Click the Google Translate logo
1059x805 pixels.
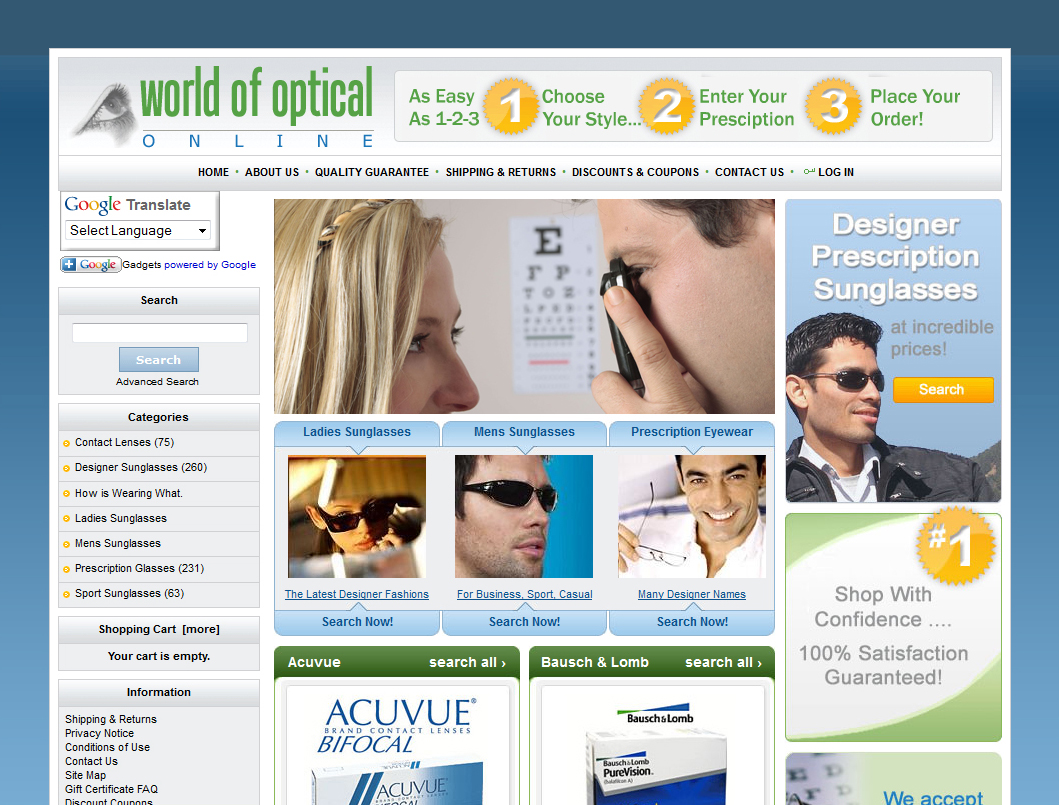[x=128, y=205]
